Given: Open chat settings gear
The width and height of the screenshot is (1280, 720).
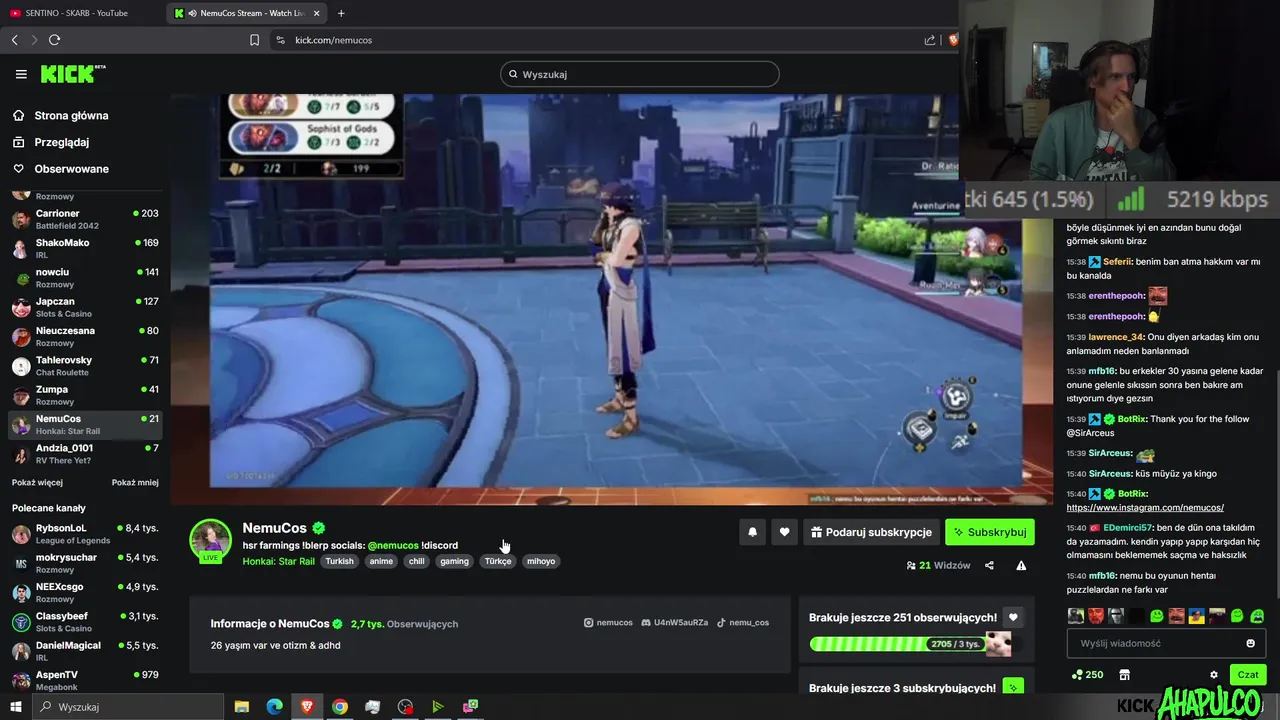Looking at the screenshot, I should [1214, 675].
